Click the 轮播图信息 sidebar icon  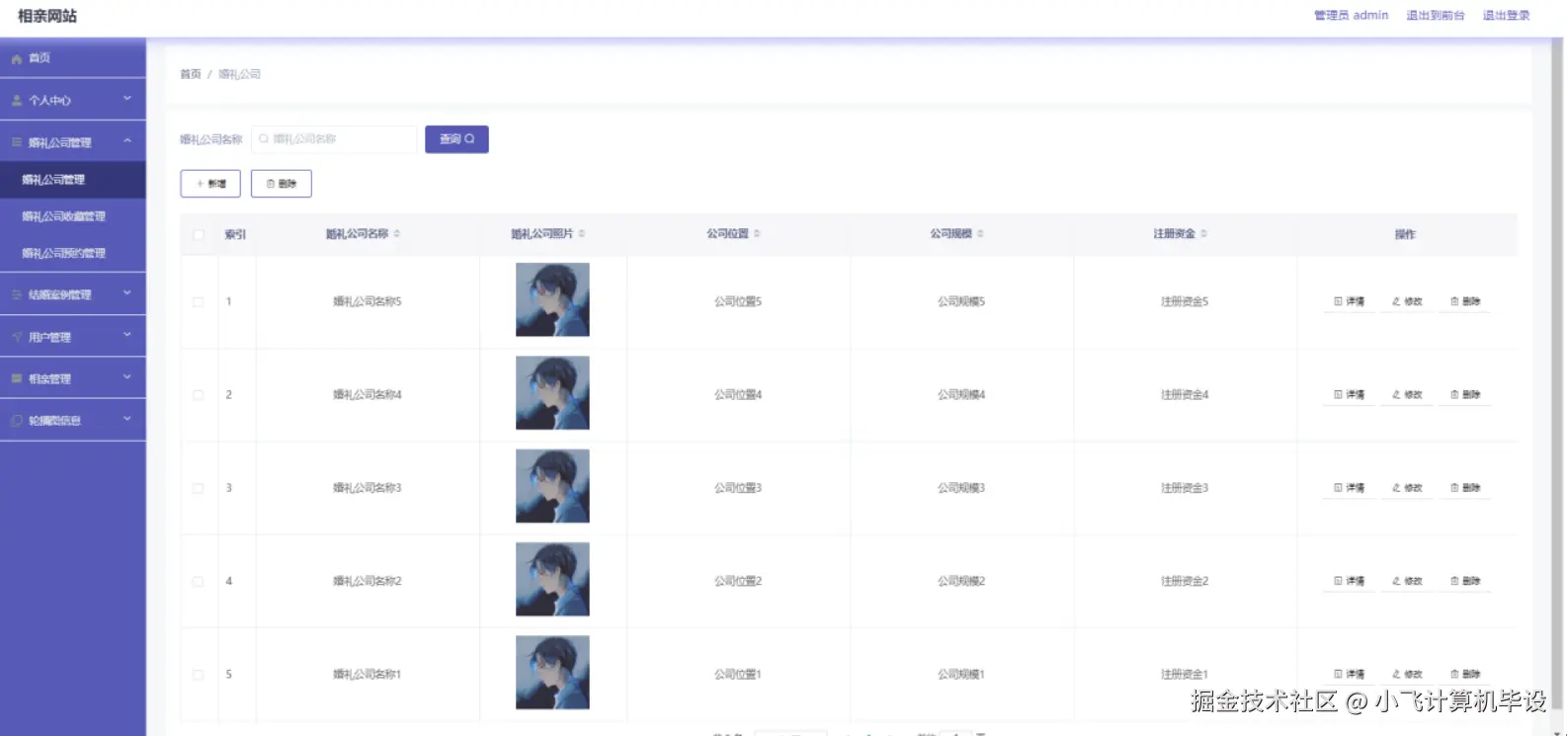17,421
